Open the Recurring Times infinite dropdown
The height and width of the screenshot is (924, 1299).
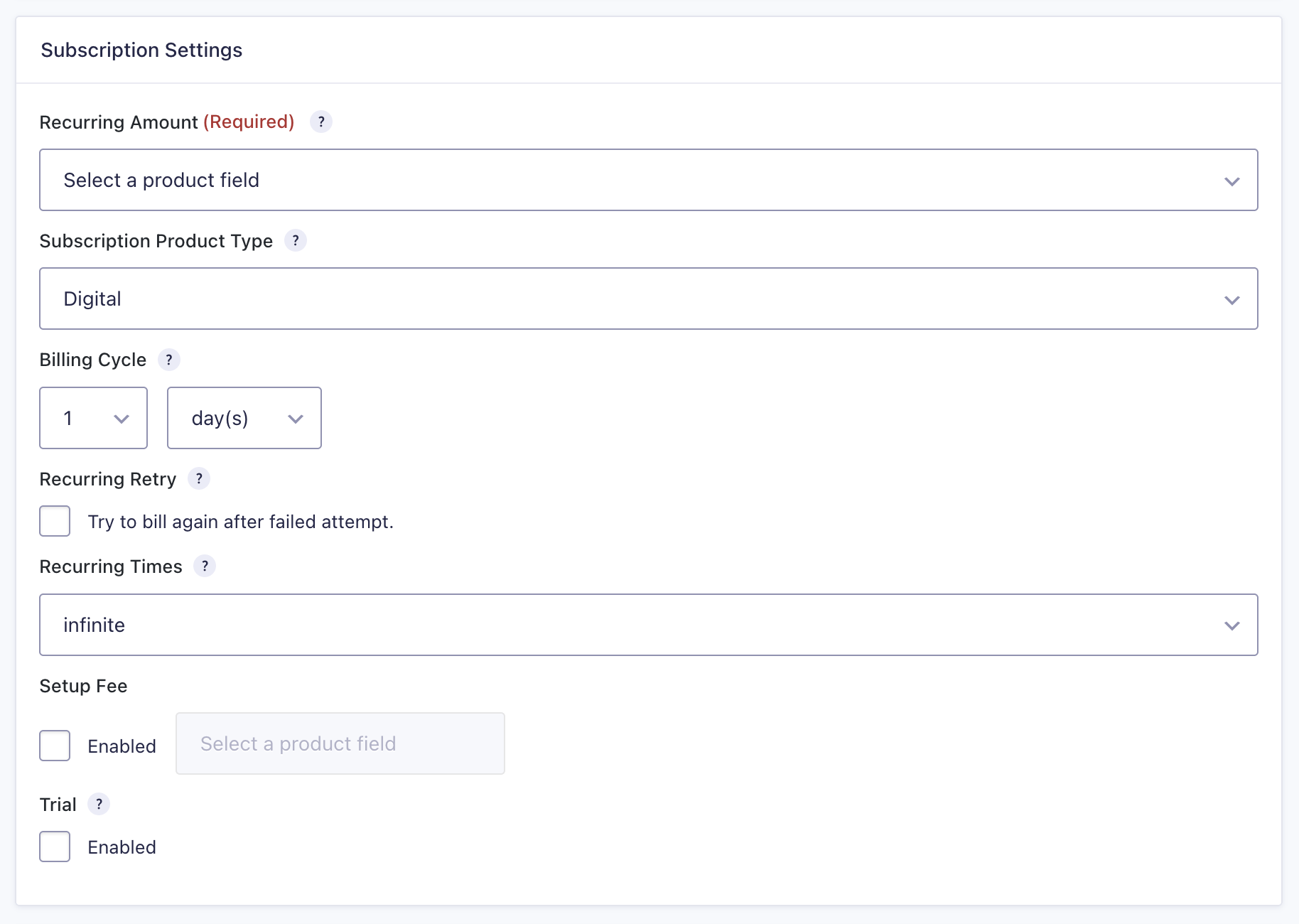click(648, 625)
